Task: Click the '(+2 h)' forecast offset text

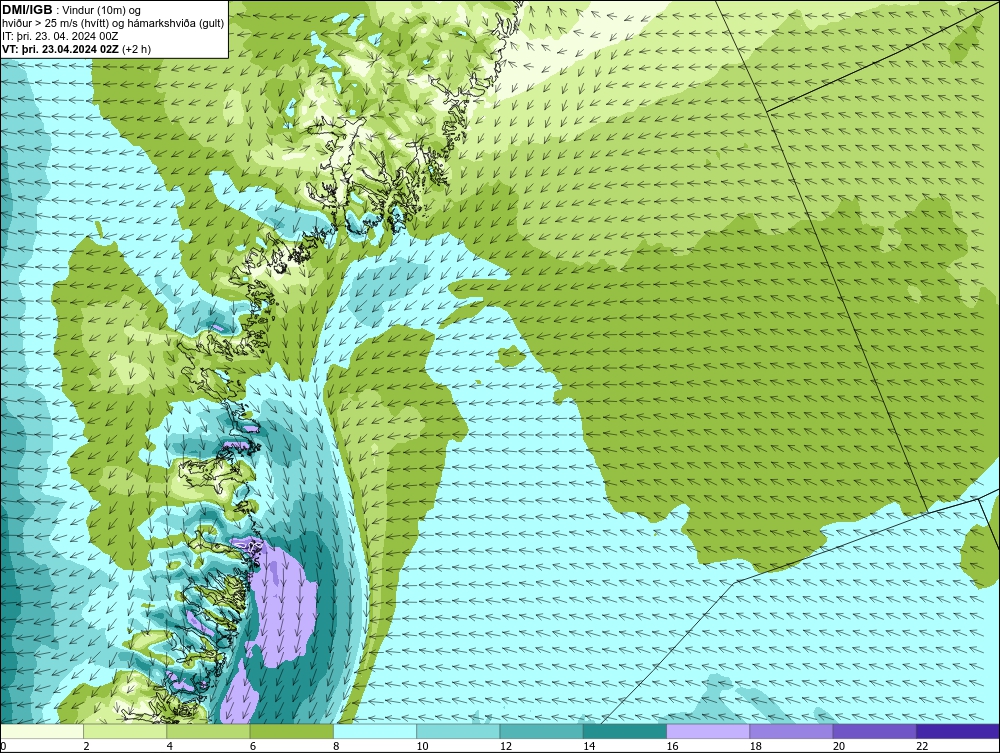Action: tap(136, 49)
